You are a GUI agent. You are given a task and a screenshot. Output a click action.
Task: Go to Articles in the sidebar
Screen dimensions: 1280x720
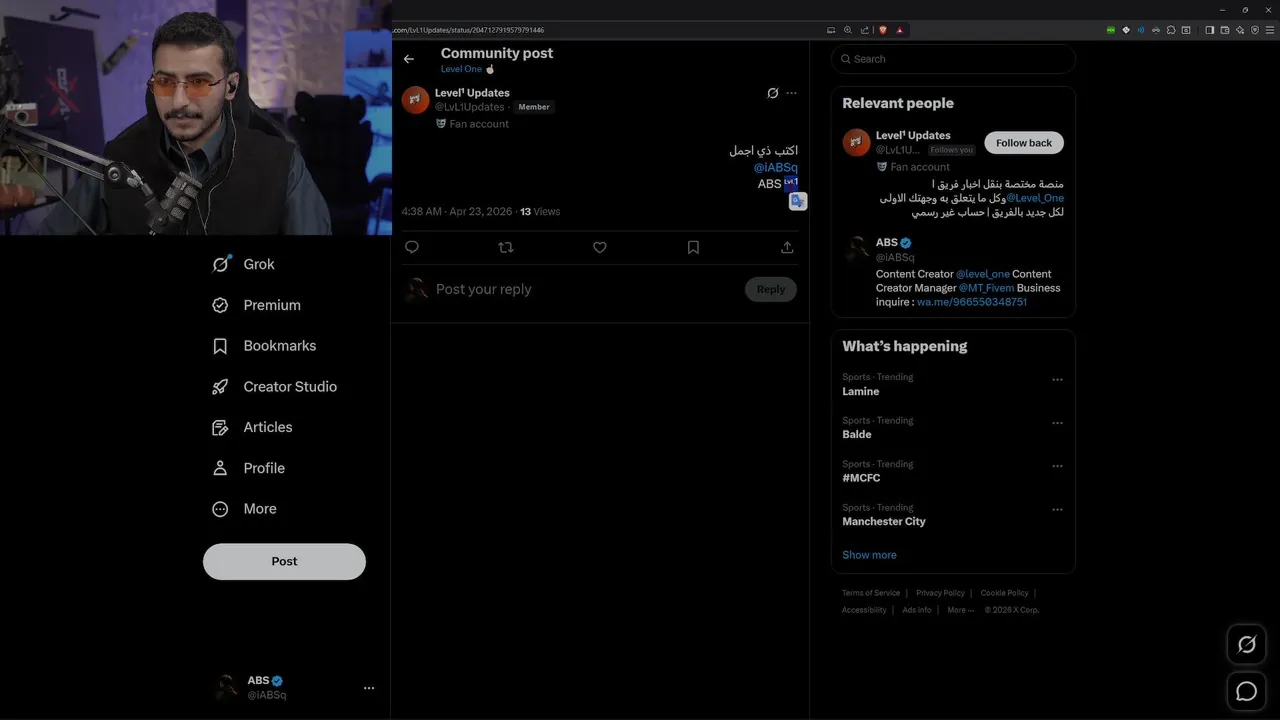(252, 427)
